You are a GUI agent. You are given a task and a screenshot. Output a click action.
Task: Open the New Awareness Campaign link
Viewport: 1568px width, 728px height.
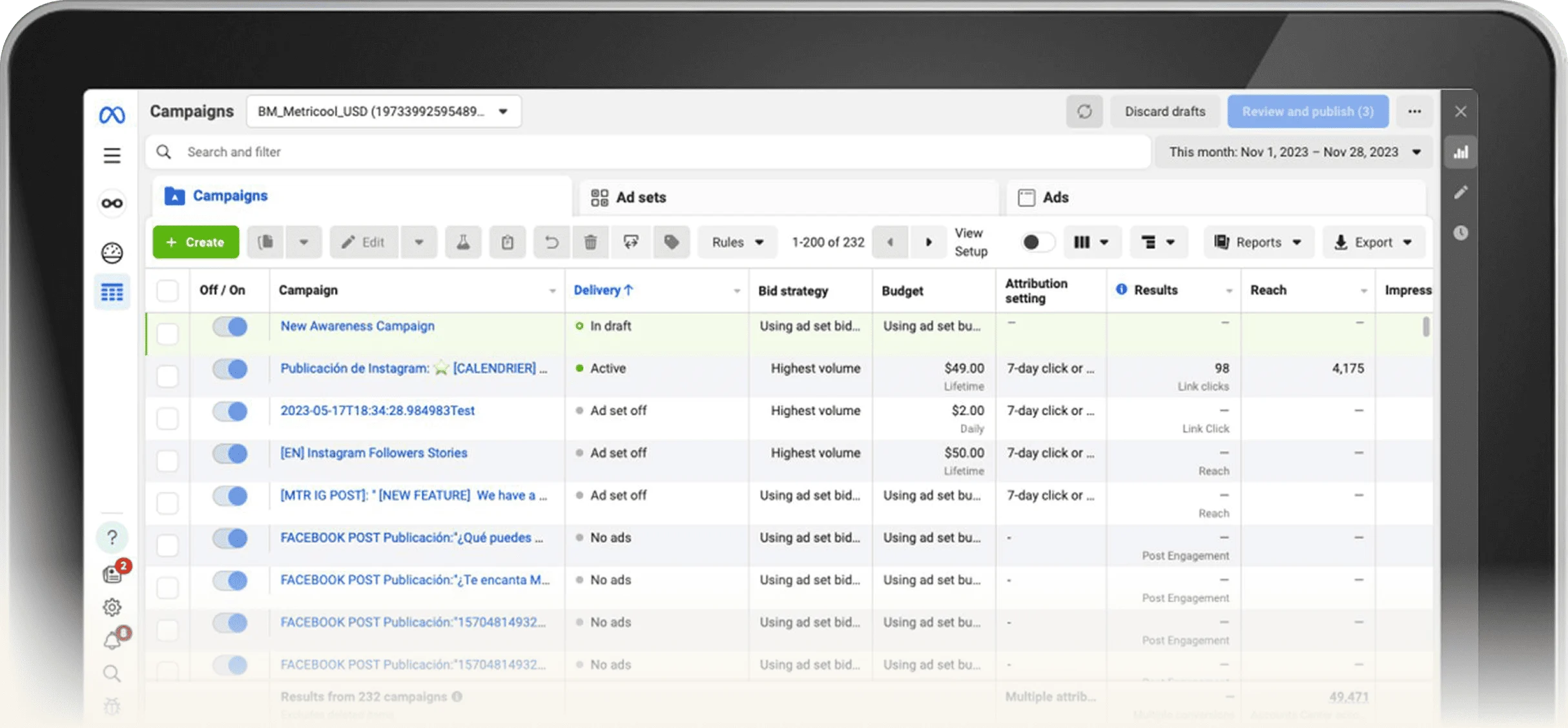[x=357, y=326]
